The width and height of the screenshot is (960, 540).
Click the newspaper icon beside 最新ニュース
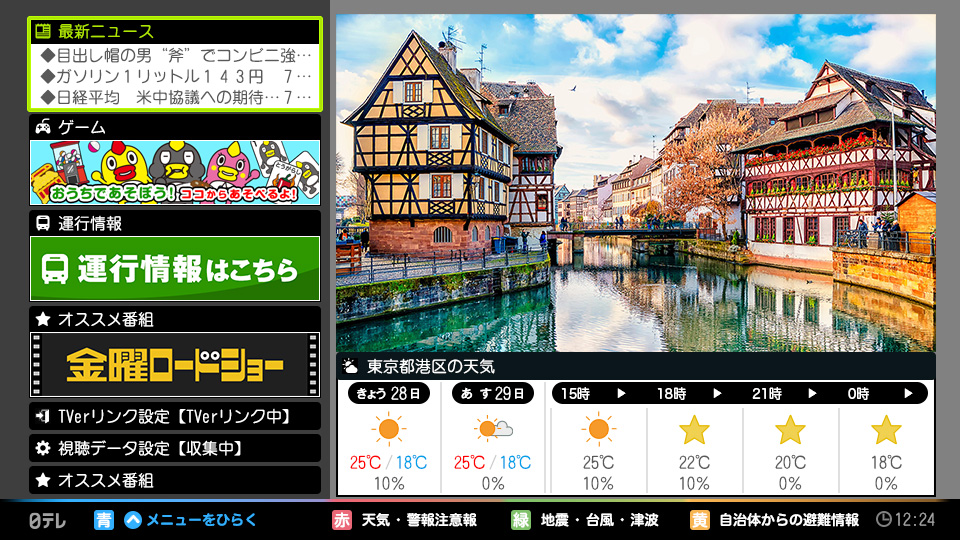(x=43, y=31)
